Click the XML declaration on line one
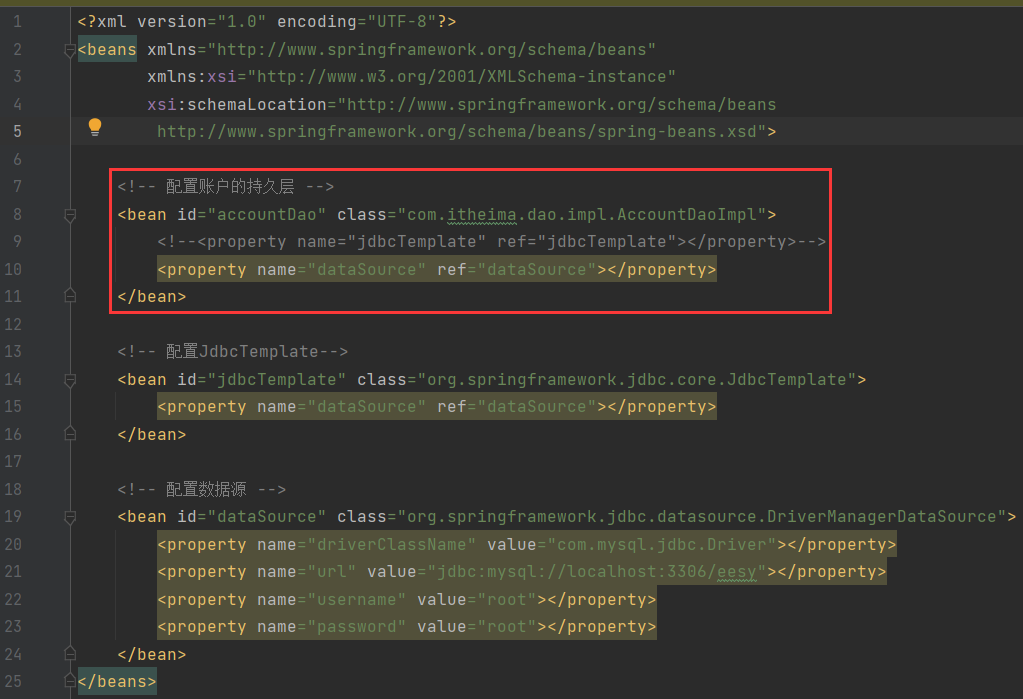This screenshot has height=699, width=1023. coord(250,20)
